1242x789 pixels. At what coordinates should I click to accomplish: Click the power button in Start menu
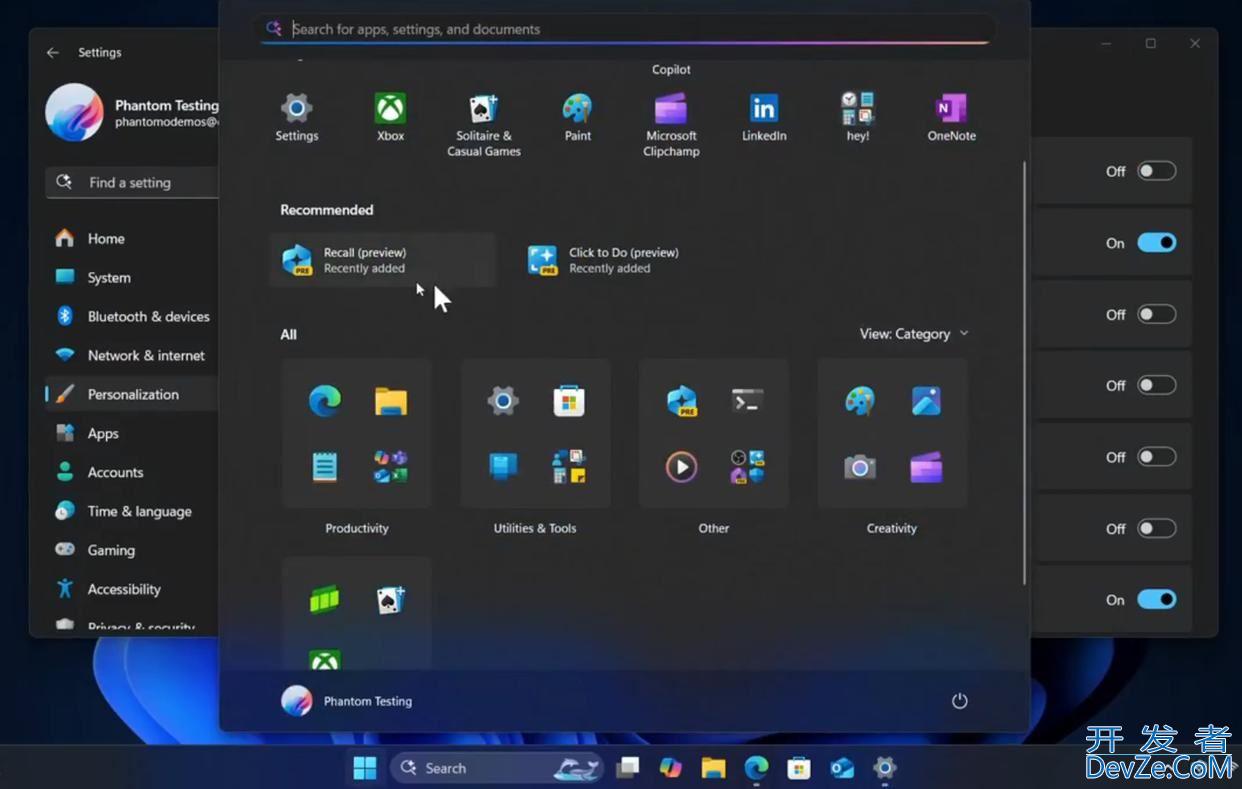959,701
